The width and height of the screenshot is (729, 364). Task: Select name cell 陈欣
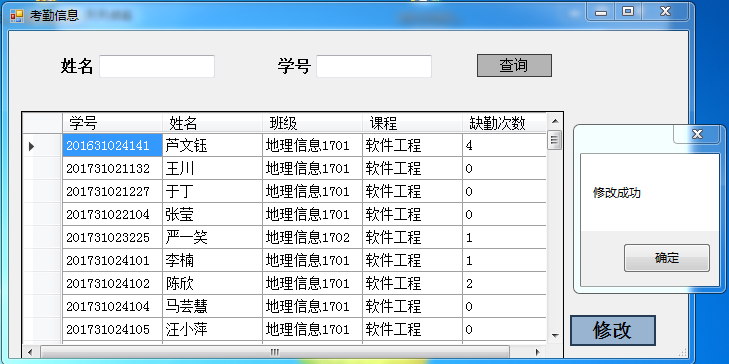(x=212, y=284)
